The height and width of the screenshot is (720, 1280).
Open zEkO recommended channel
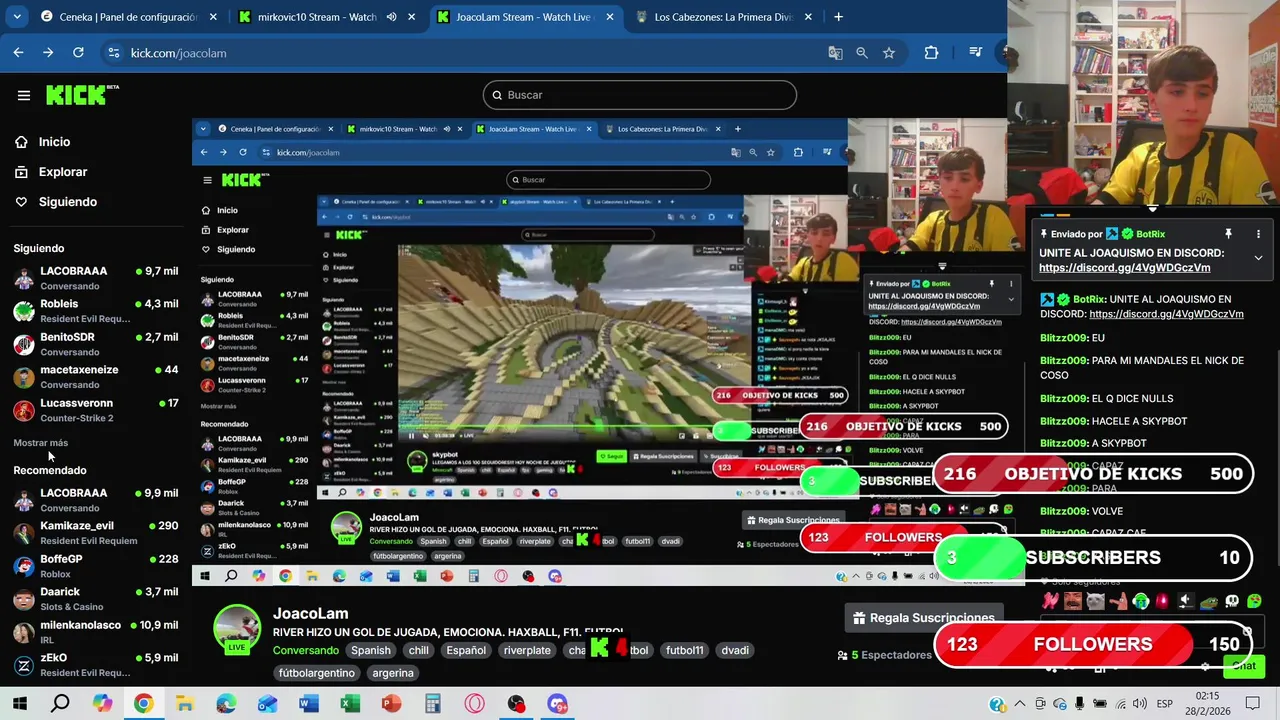(96, 665)
